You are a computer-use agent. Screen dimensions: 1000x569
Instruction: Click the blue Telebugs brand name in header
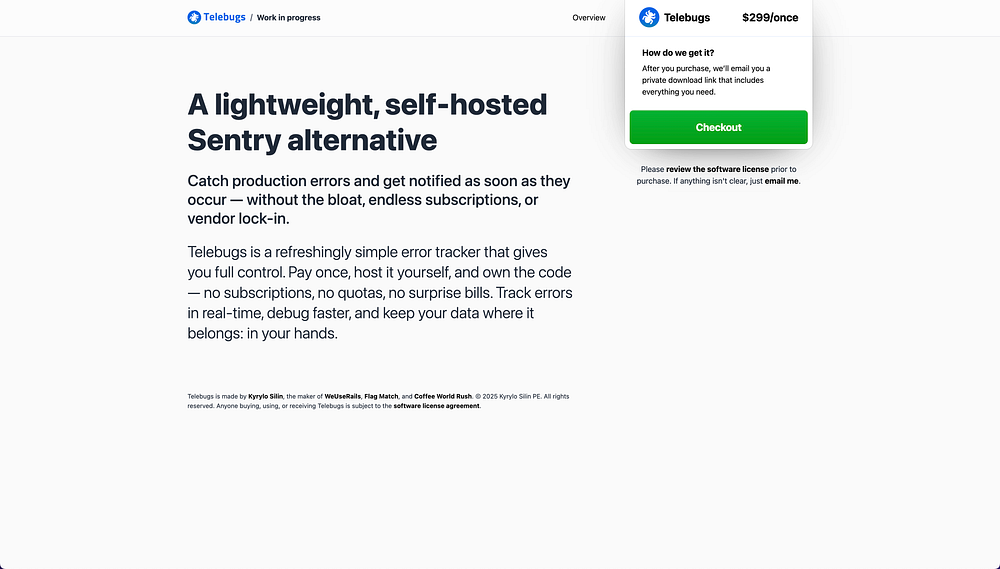pos(225,17)
